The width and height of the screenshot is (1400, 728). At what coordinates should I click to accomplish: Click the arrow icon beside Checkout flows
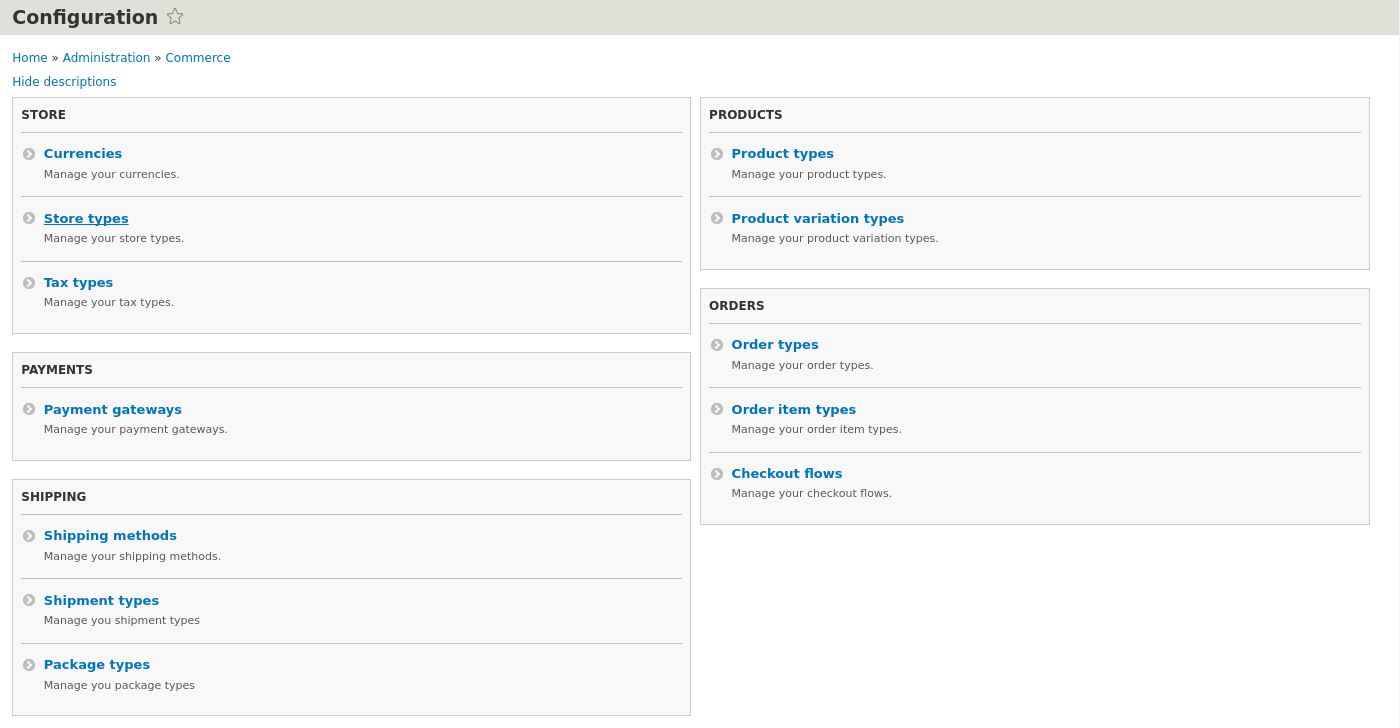tap(717, 474)
